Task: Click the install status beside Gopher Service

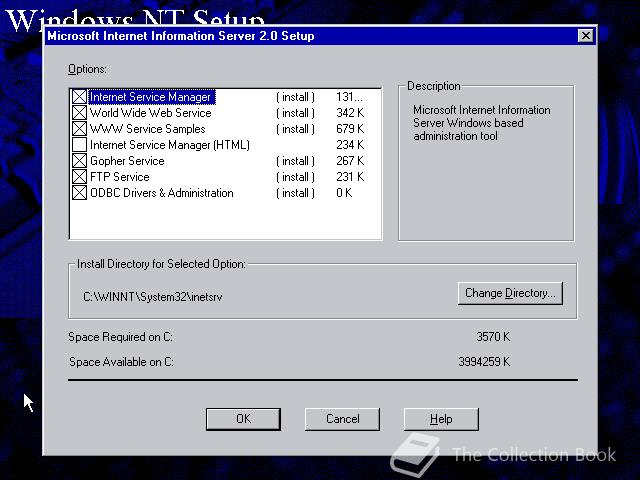Action: point(295,161)
